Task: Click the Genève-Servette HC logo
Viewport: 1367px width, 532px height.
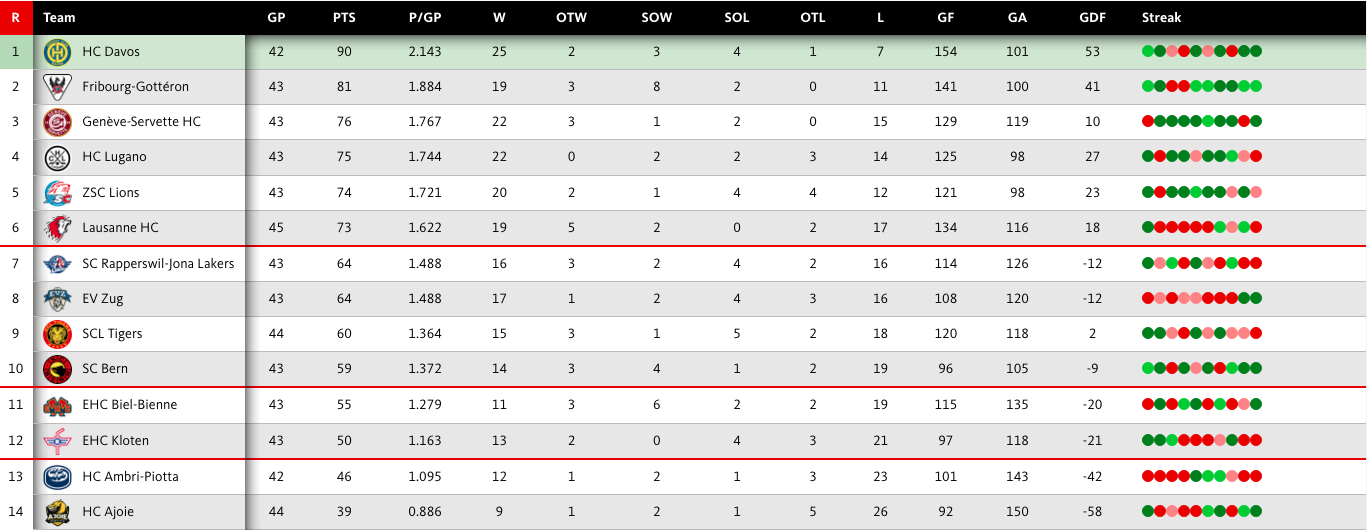Action: click(x=57, y=122)
